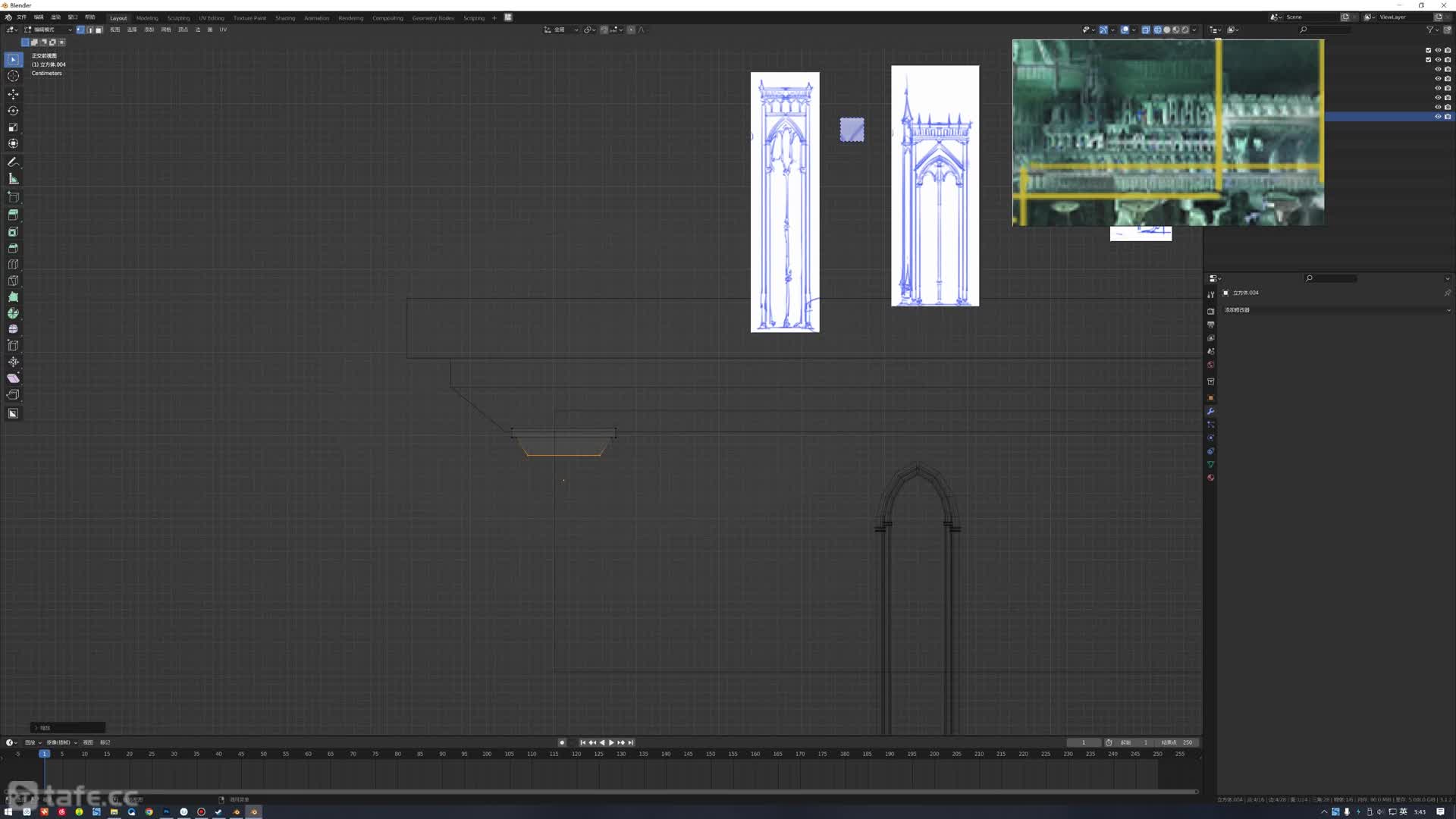Select the Poly Build tool
Viewport: 1456px width, 819px height.
point(13,297)
